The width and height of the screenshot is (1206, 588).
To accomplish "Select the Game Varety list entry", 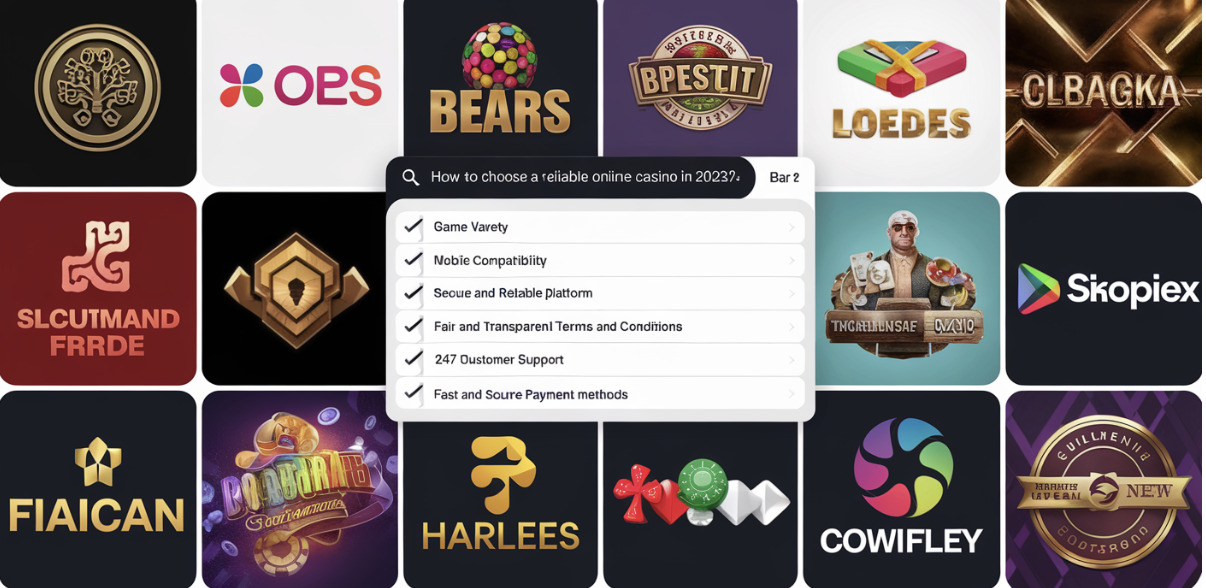I will [600, 226].
